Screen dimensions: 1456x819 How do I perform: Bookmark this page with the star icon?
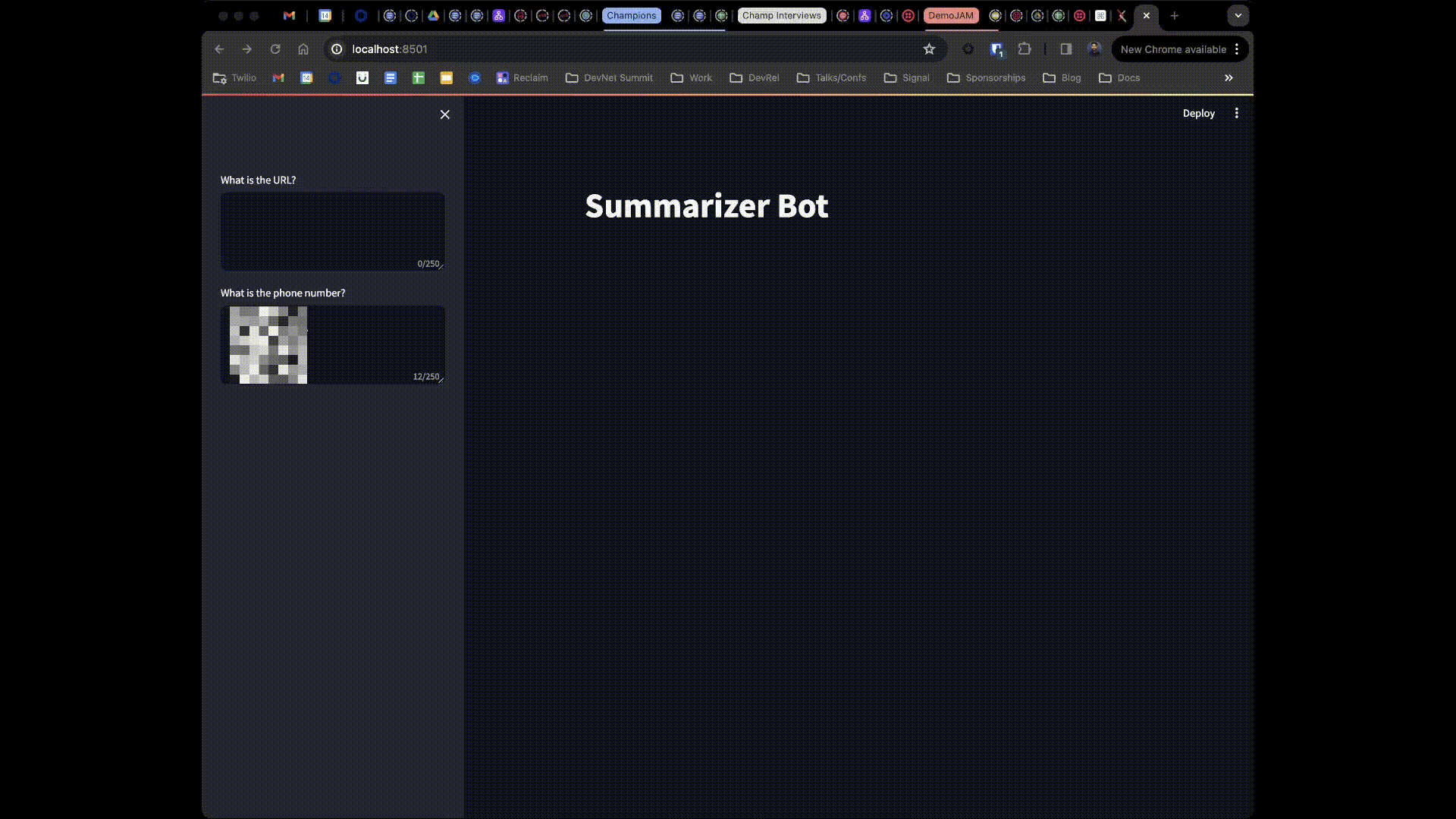click(929, 49)
